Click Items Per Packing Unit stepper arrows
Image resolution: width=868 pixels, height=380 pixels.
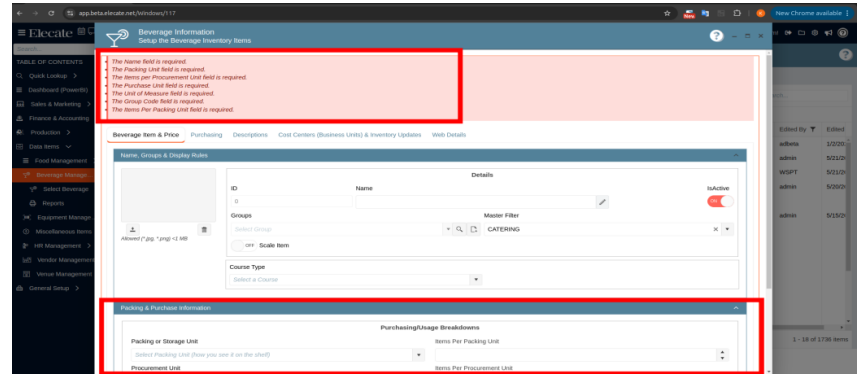click(x=722, y=355)
